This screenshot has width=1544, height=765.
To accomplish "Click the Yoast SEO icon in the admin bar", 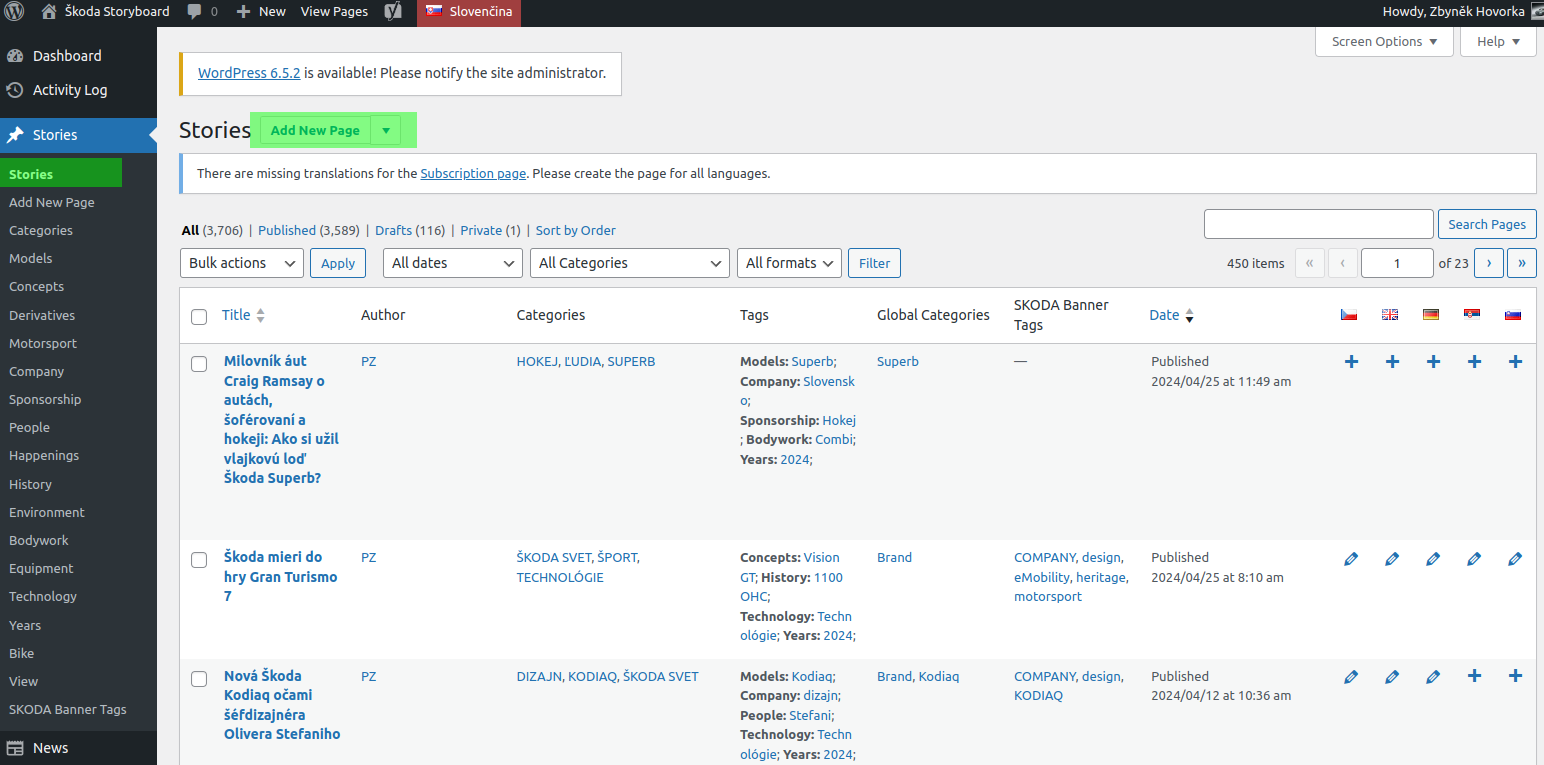I will pyautogui.click(x=394, y=12).
